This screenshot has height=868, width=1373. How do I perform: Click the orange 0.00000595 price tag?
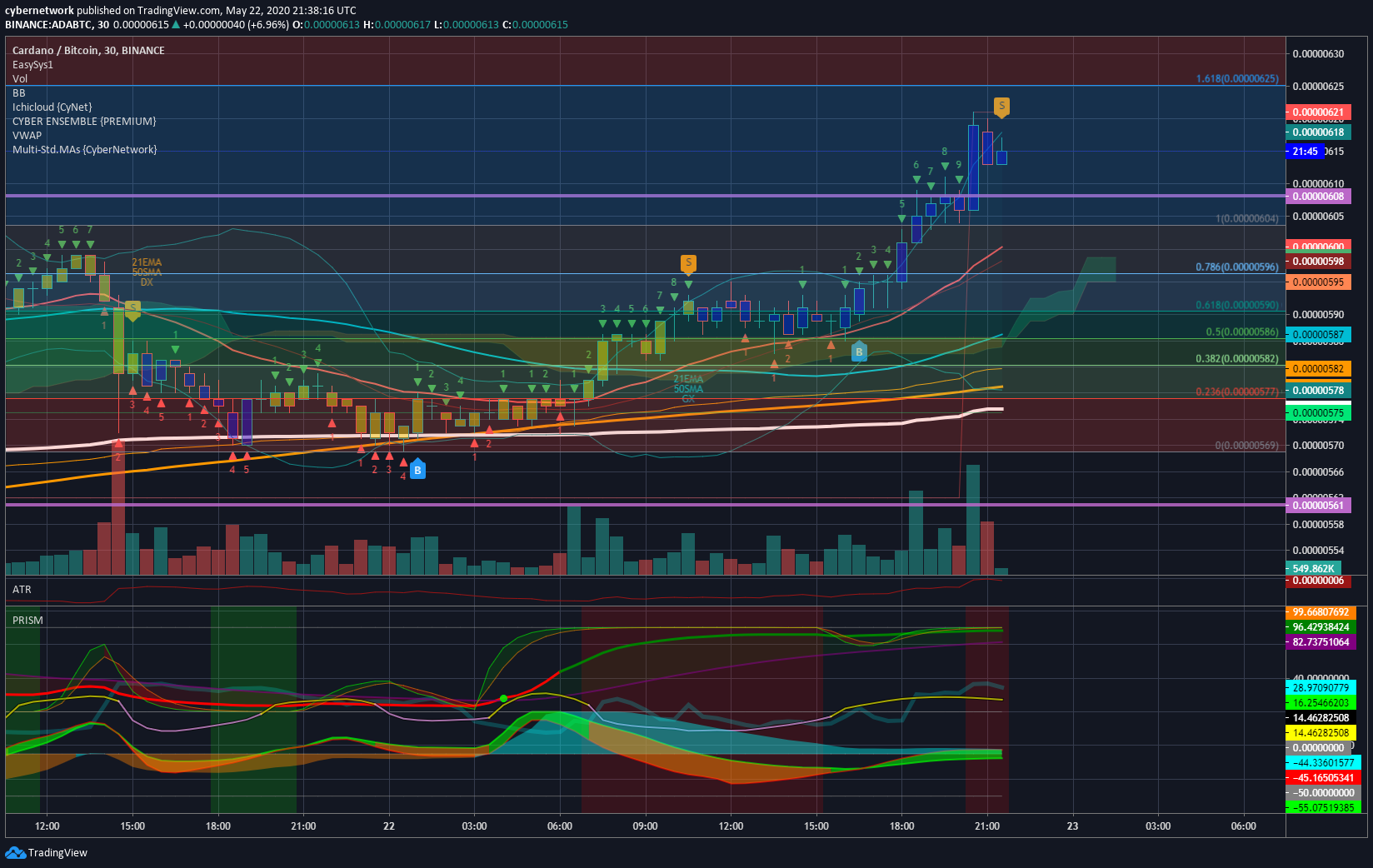click(1319, 282)
